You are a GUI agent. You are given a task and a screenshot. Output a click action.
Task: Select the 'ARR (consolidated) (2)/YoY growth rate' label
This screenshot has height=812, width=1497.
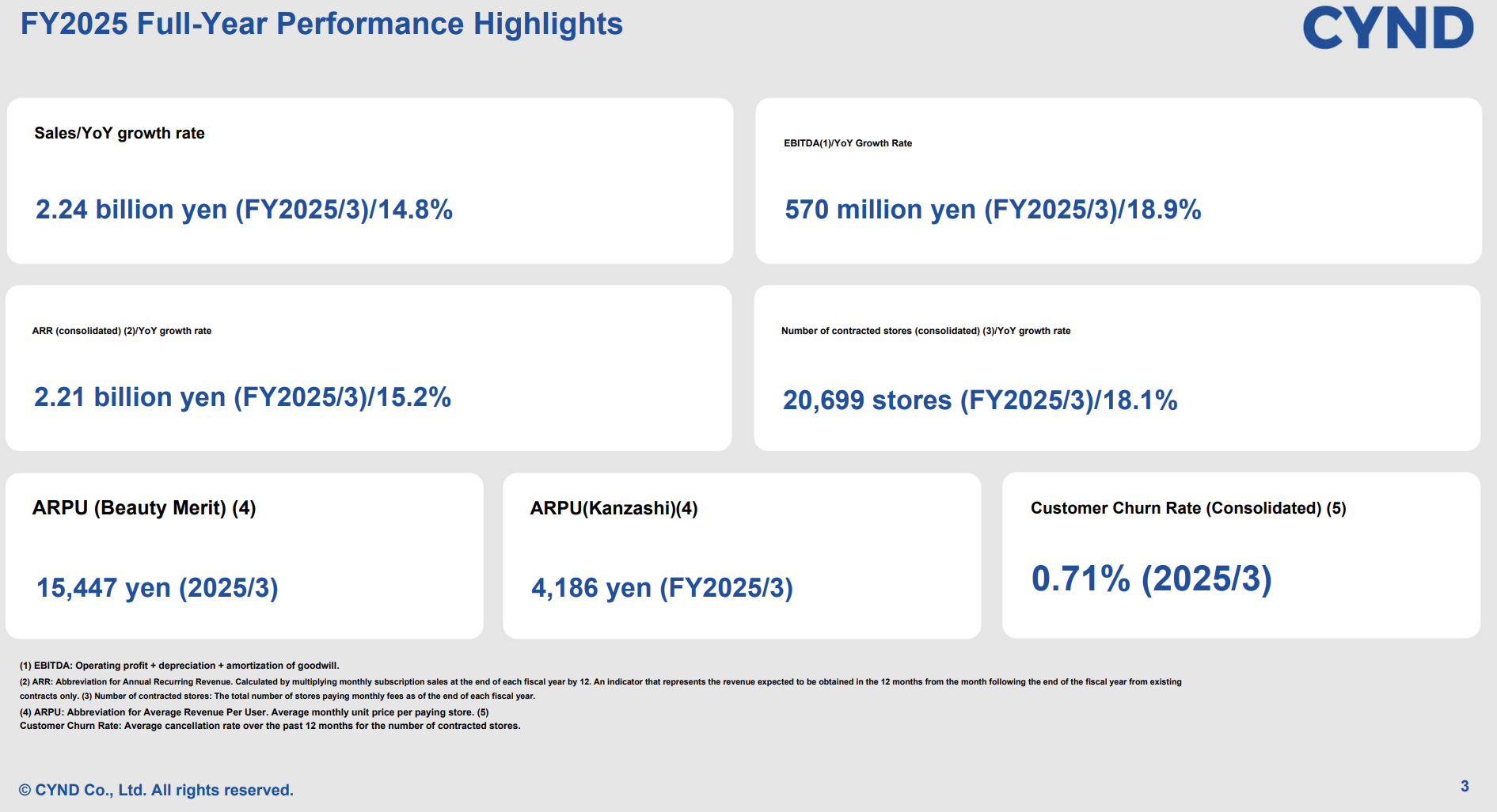coord(122,331)
